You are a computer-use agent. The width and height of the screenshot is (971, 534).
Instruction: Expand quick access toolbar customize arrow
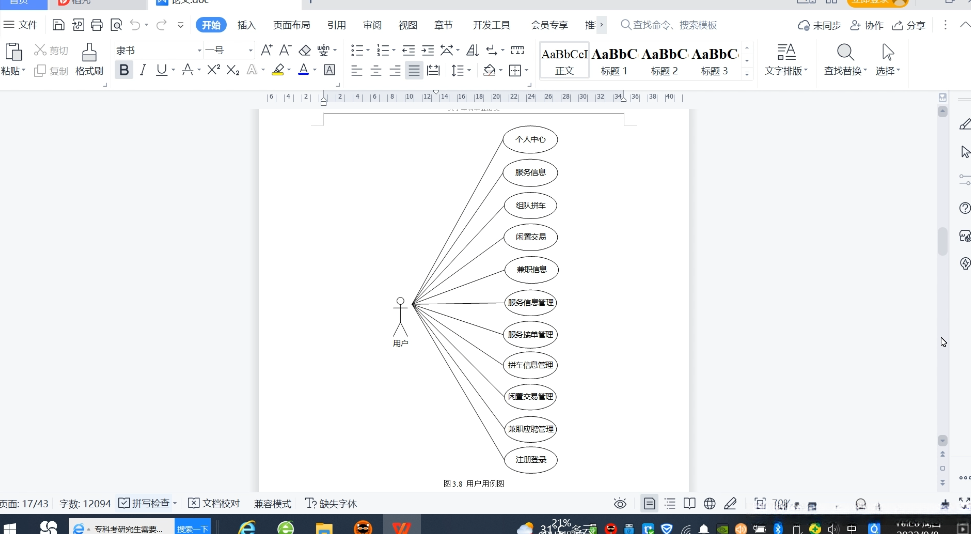pos(180,25)
